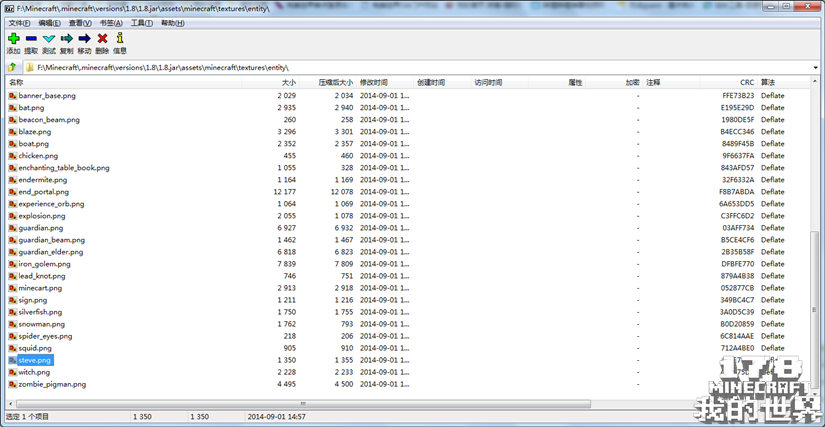Select the file iron_golem.png
Screen dimensions: 825x427
[44, 264]
